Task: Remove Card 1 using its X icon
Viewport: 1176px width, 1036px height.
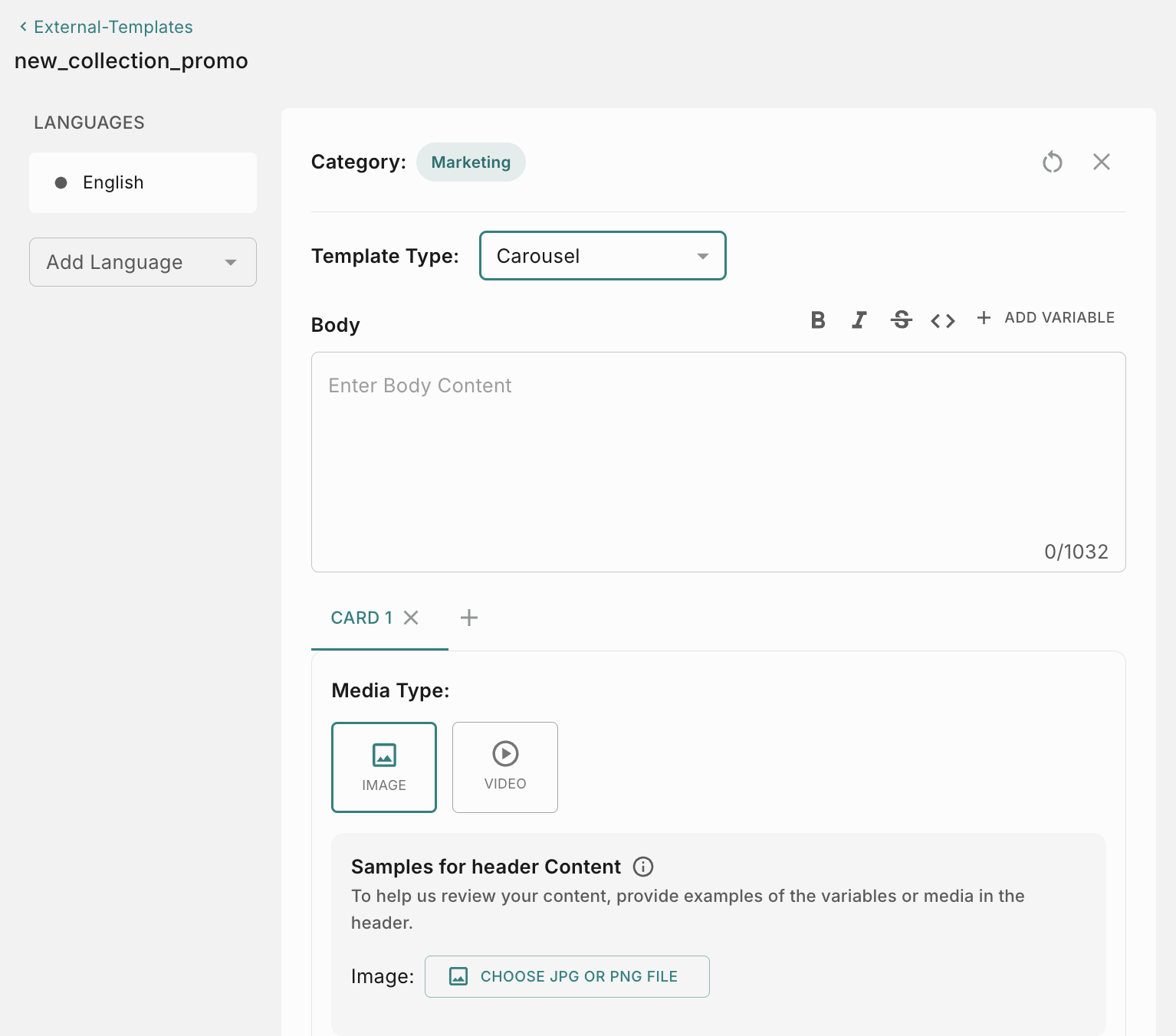Action: pos(411,618)
